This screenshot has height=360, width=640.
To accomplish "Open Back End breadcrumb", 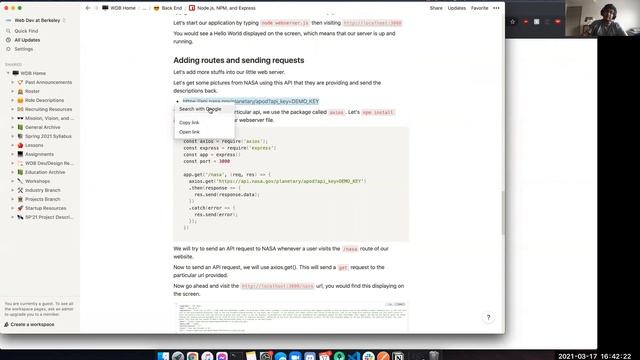I will tap(168, 8).
